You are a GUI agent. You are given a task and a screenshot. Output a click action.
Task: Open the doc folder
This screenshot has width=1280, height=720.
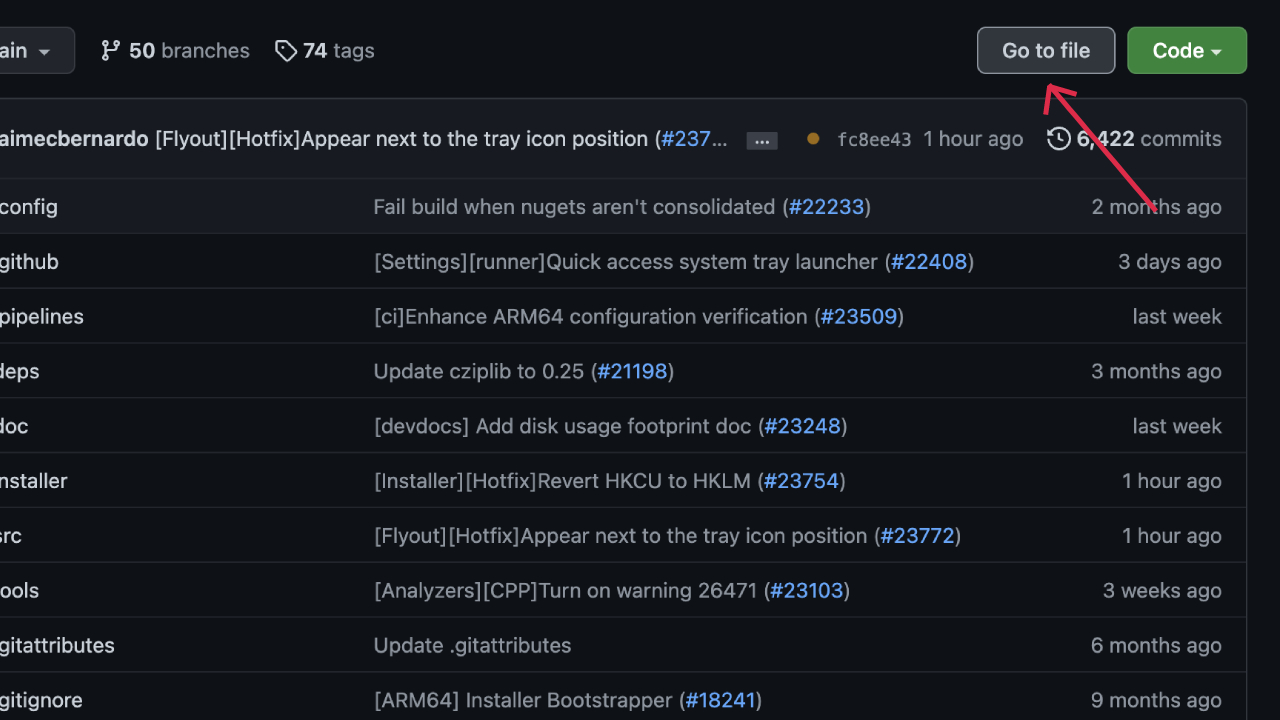[14, 427]
